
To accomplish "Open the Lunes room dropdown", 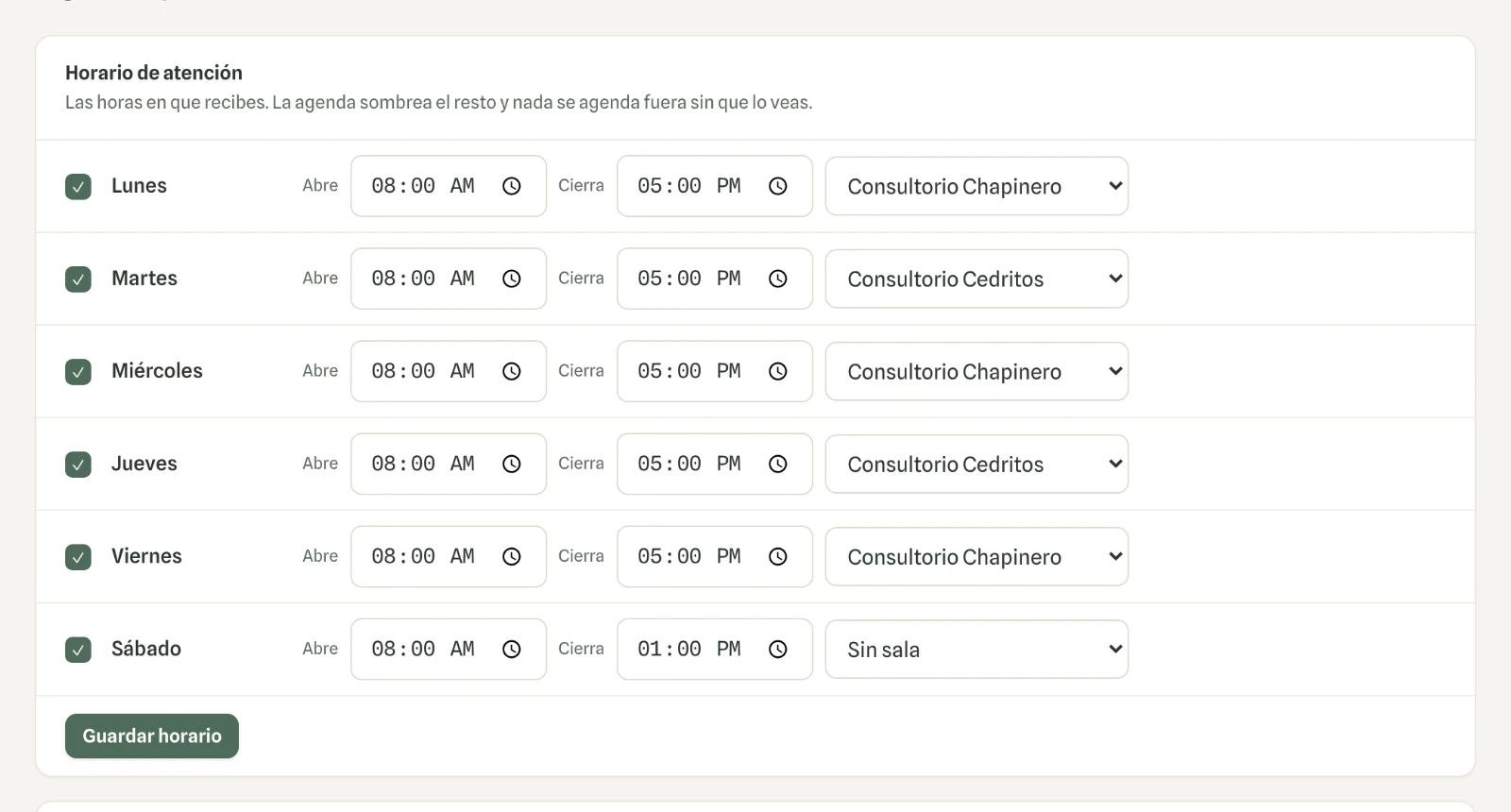I will coord(976,186).
